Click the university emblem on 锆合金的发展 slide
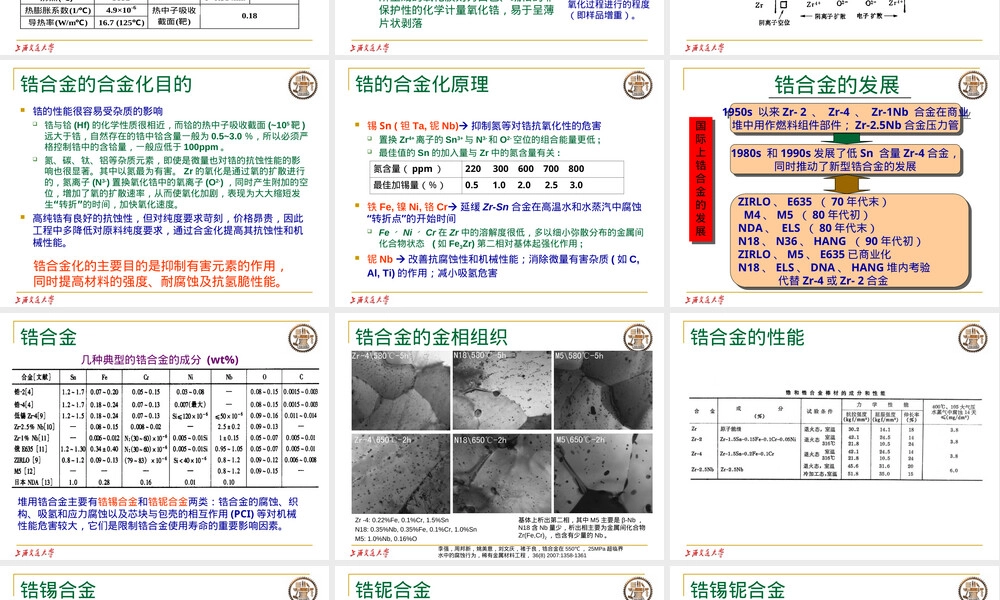Image resolution: width=1000 pixels, height=600 pixels. tap(973, 85)
